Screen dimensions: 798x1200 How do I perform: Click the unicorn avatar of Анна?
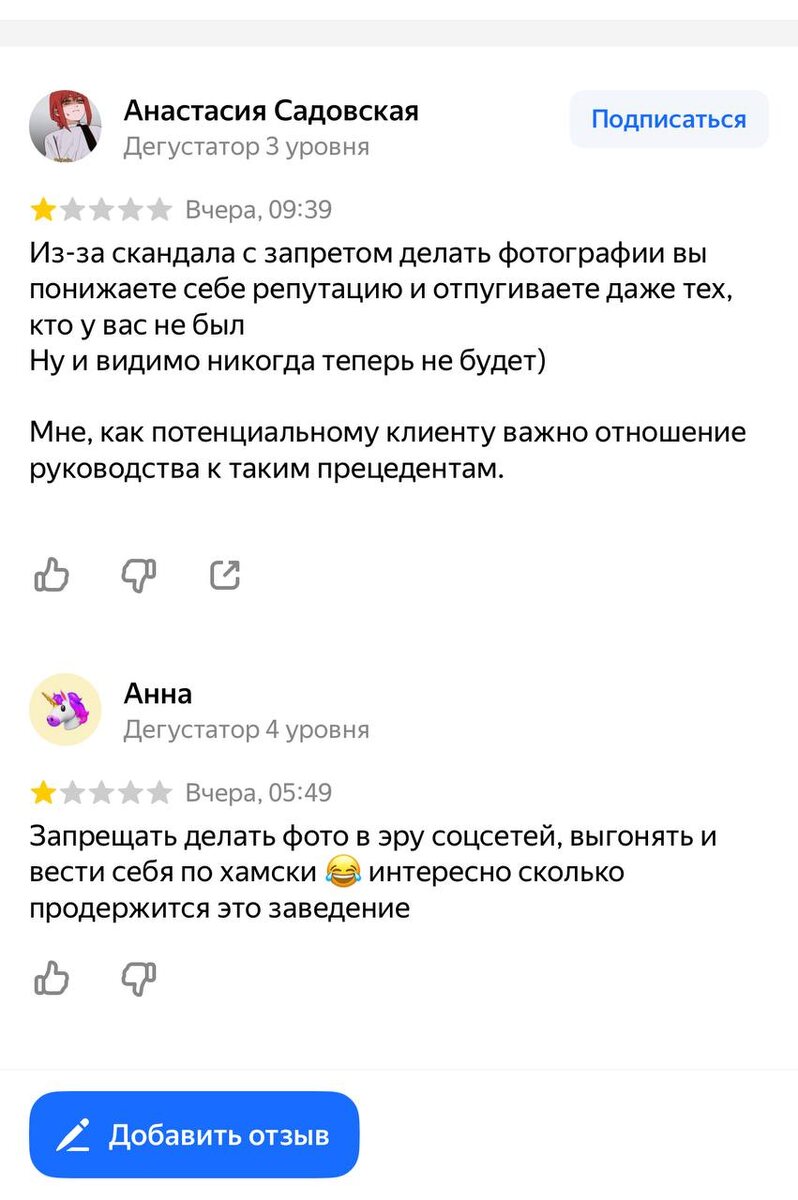pyautogui.click(x=65, y=708)
